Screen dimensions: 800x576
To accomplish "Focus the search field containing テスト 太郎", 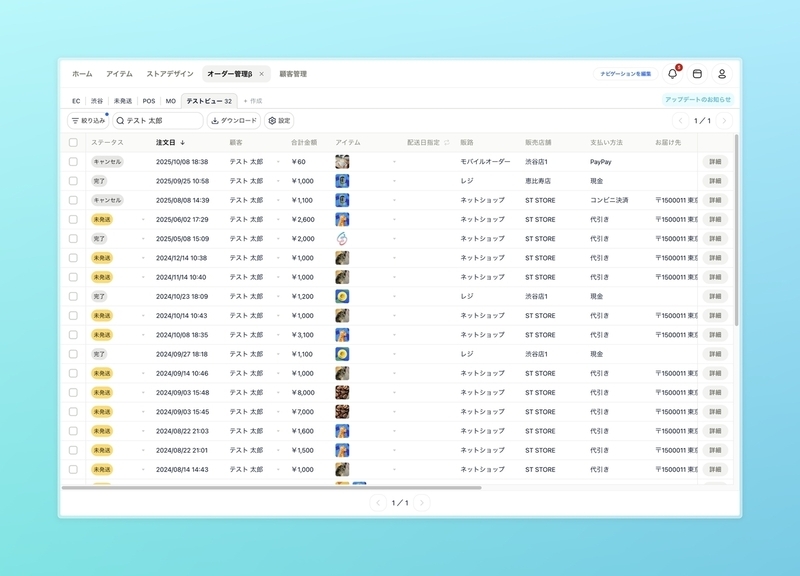I will tap(158, 121).
